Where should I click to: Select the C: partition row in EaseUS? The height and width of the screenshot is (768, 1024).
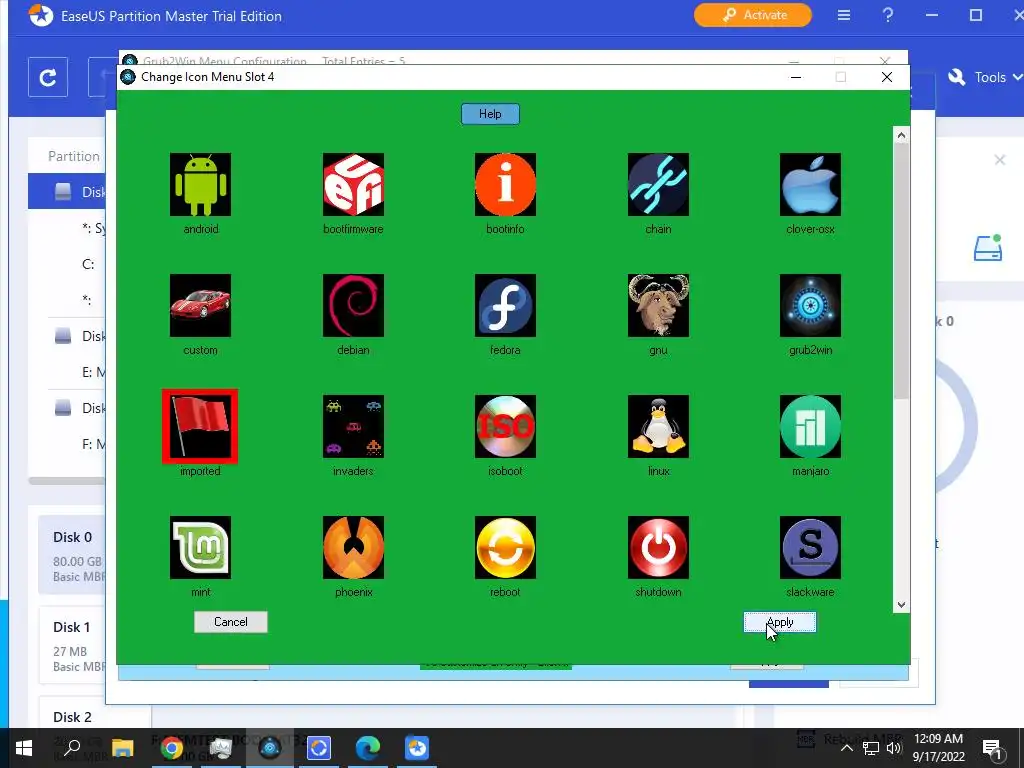(67, 264)
